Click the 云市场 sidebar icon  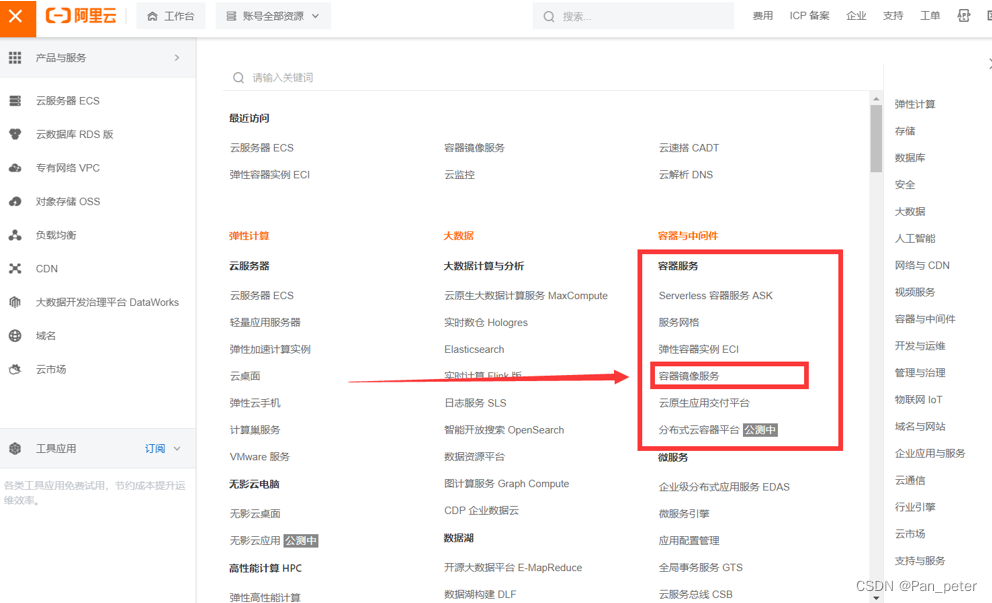click(15, 369)
